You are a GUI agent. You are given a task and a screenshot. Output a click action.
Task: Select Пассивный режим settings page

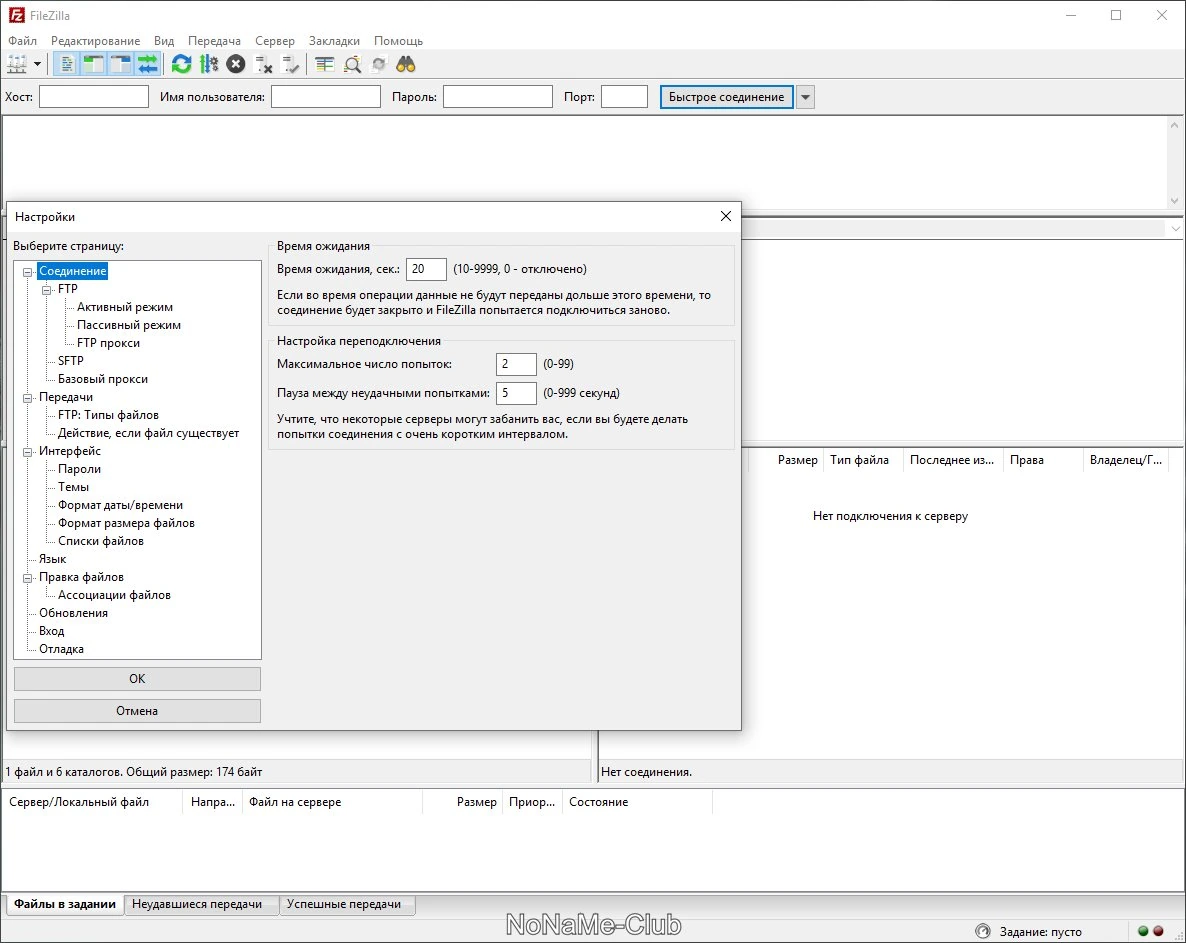coord(129,325)
